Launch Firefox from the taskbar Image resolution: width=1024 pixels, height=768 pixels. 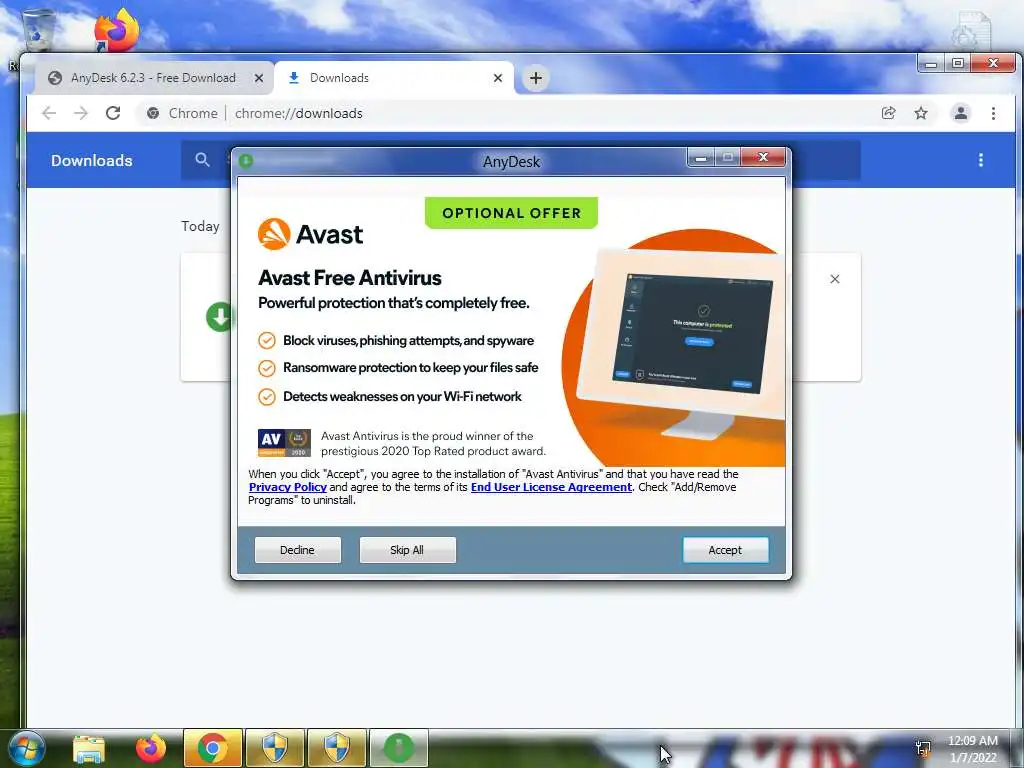pos(151,748)
